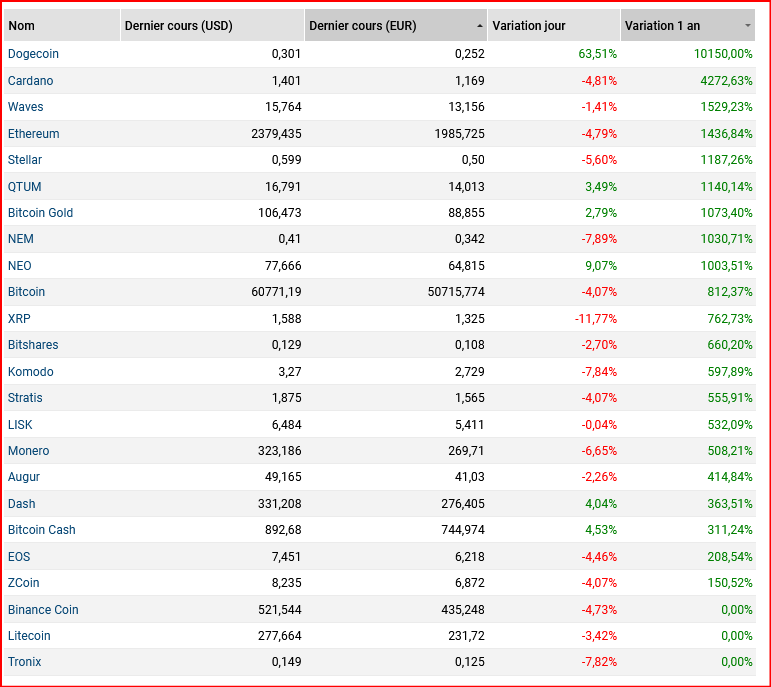Select Bitcoin EUR price 50715,774
This screenshot has width=771, height=687.
(456, 292)
